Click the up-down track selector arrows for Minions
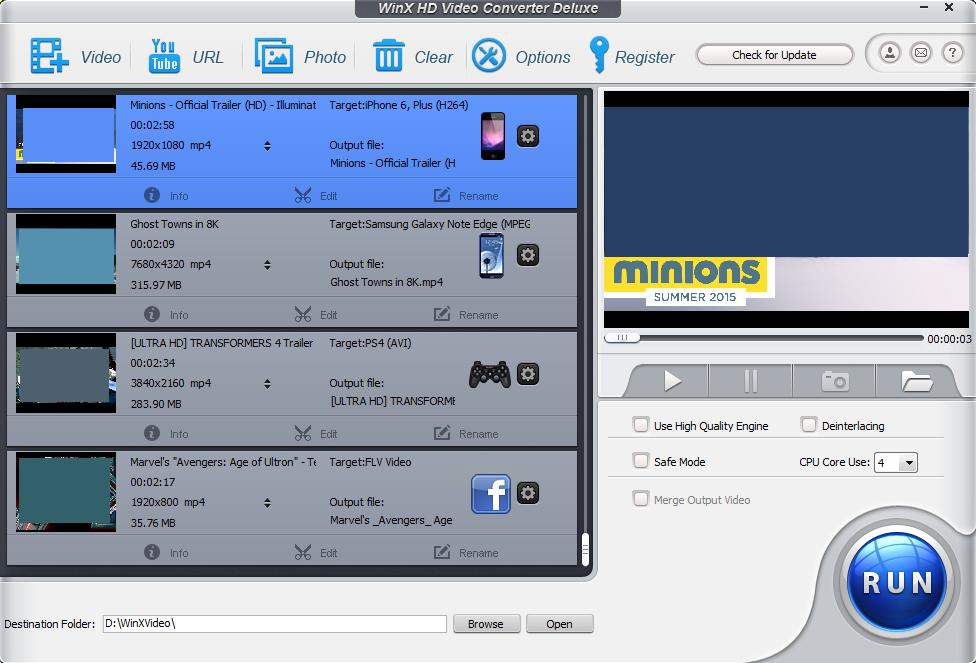 click(267, 146)
